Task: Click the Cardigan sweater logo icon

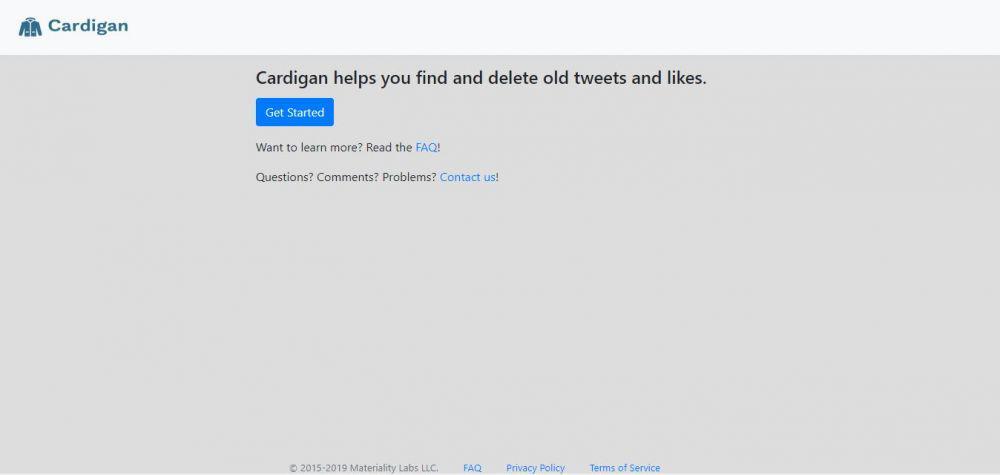Action: click(x=30, y=27)
